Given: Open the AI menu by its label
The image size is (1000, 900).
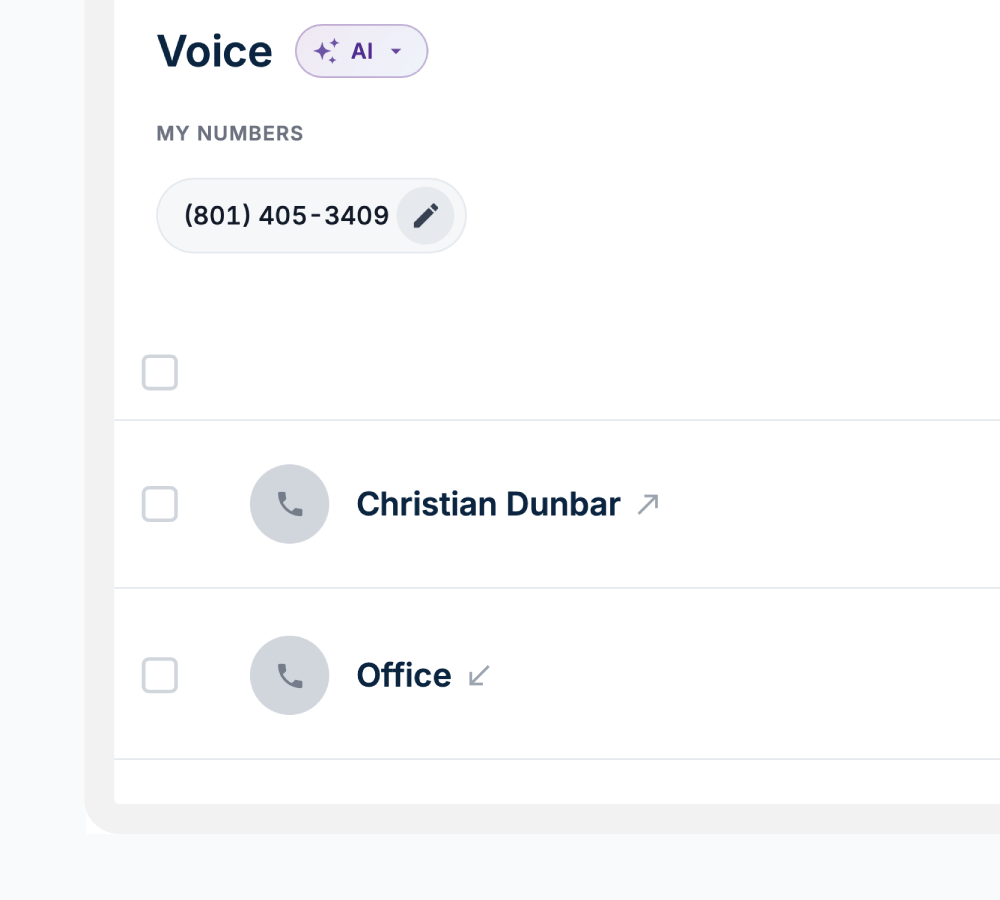Looking at the screenshot, I should pos(362,52).
